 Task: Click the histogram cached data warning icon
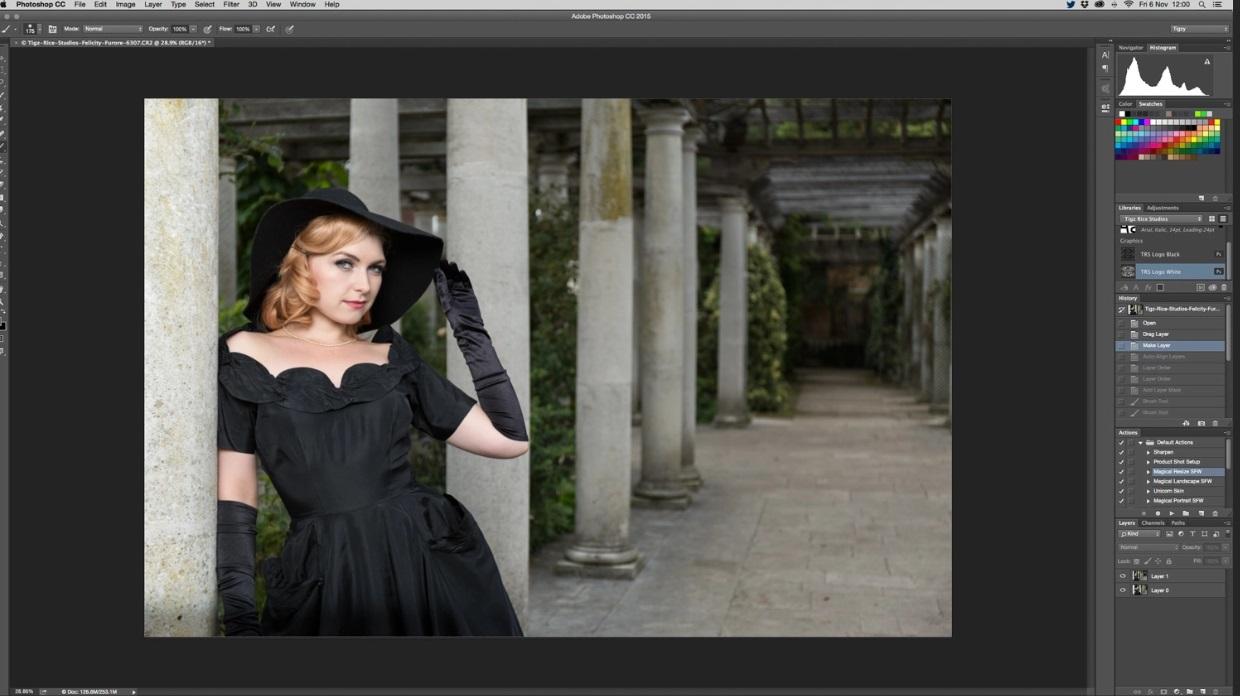pyautogui.click(x=1207, y=61)
